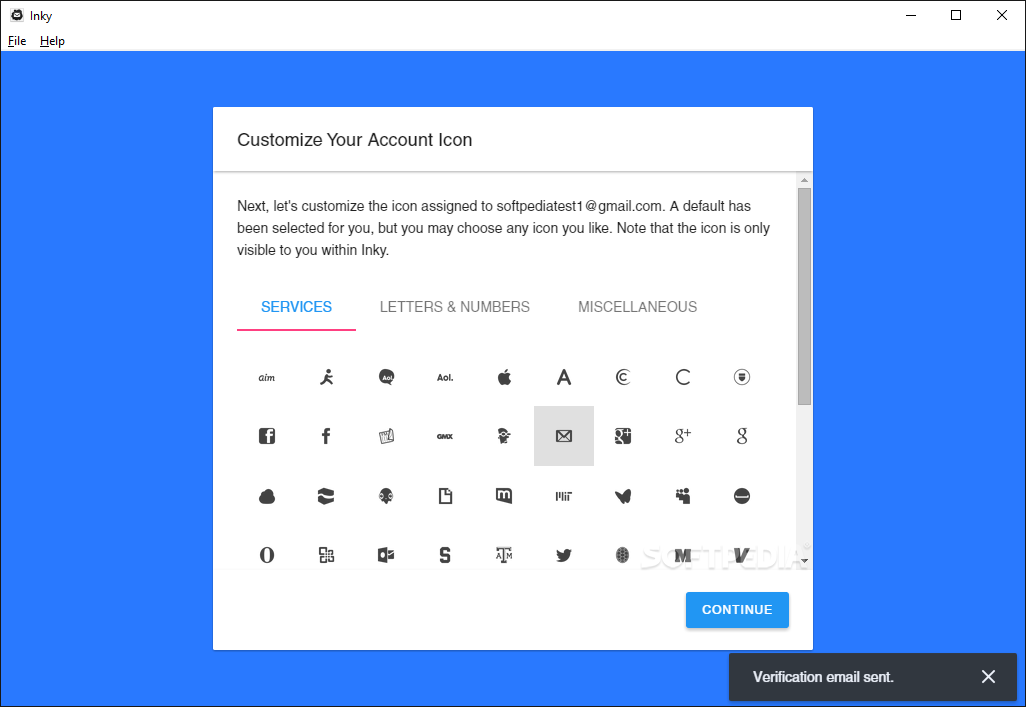Screen dimensions: 1026x707
Task: Choose the Twitter bird icon
Action: pos(563,555)
